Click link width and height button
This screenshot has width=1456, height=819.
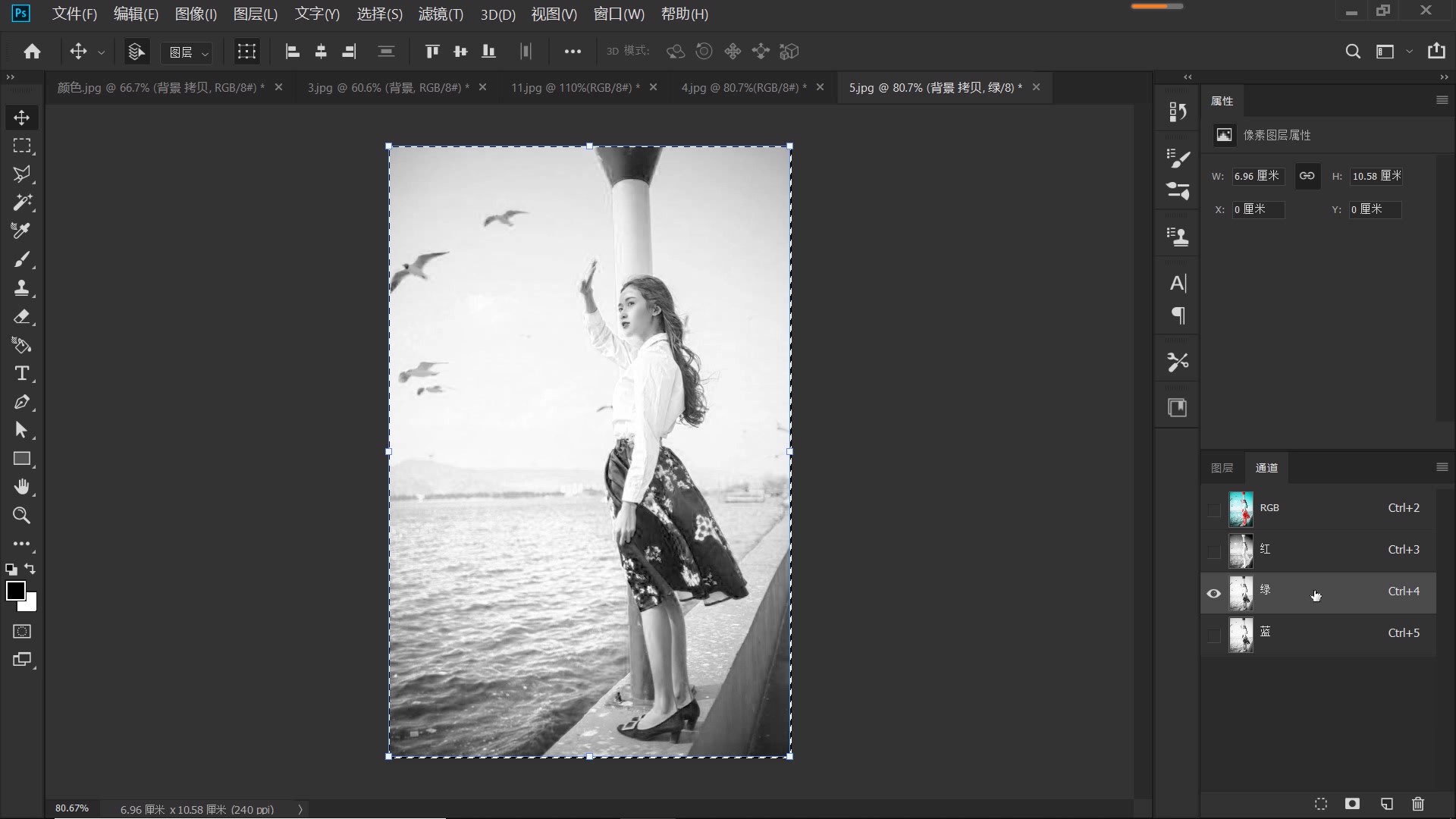click(1307, 176)
